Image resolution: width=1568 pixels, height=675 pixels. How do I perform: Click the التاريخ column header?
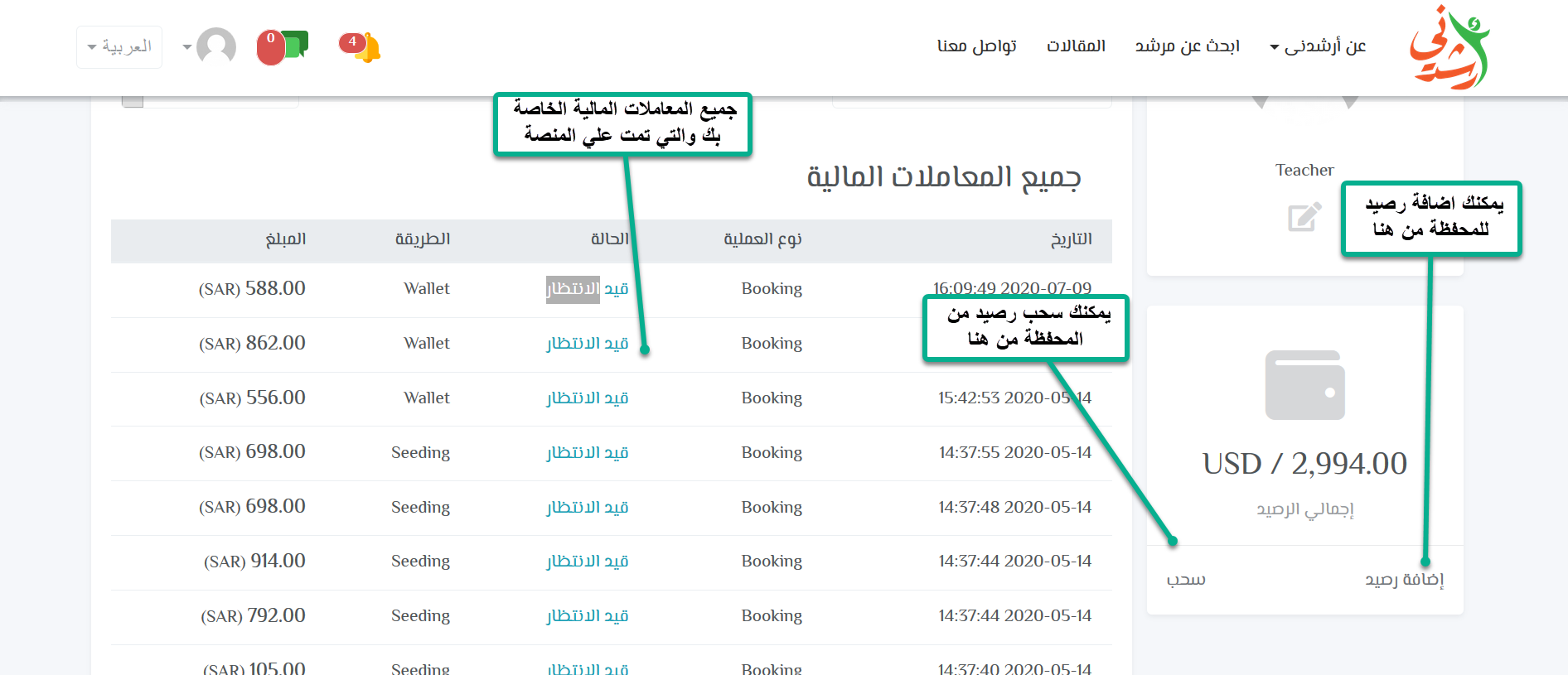[1071, 239]
